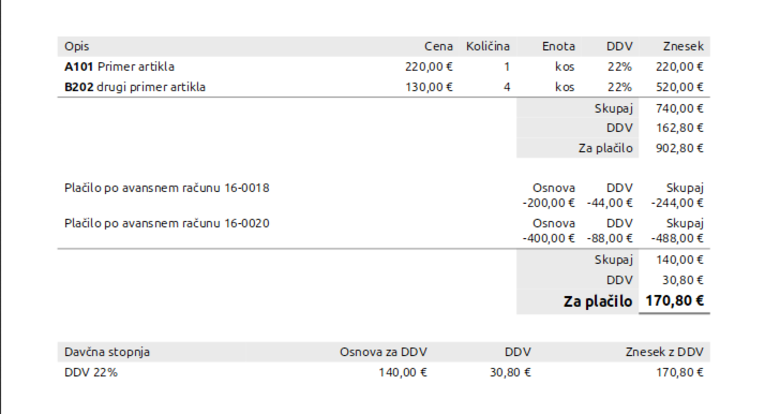Click the quantity 4 for B202
The image size is (765, 414).
(507, 87)
